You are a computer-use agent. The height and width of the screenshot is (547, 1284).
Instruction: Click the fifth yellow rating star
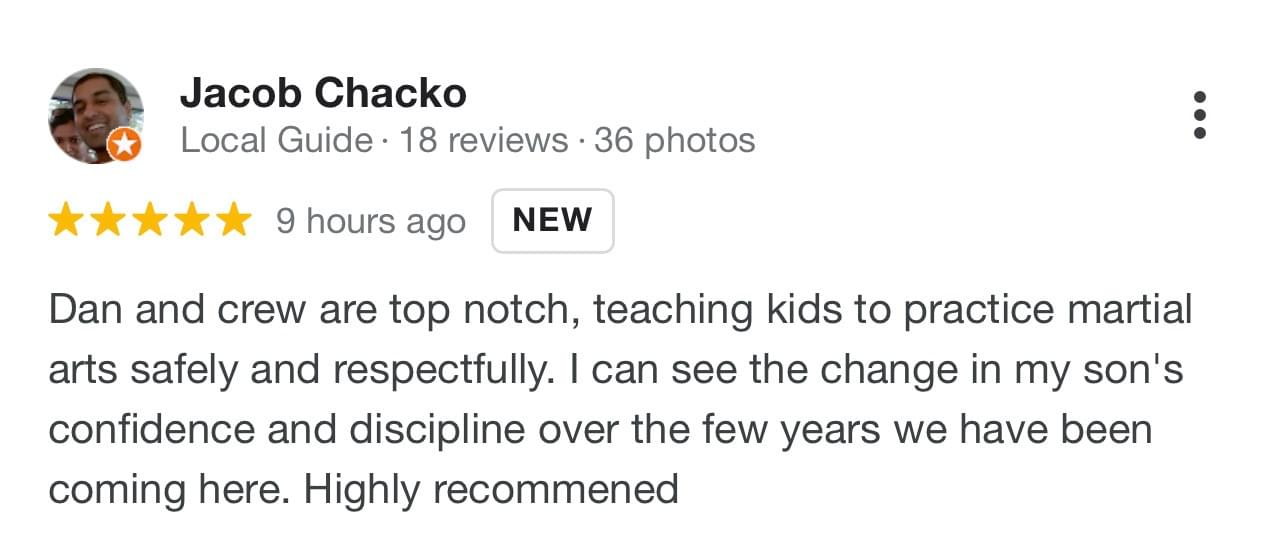click(234, 220)
